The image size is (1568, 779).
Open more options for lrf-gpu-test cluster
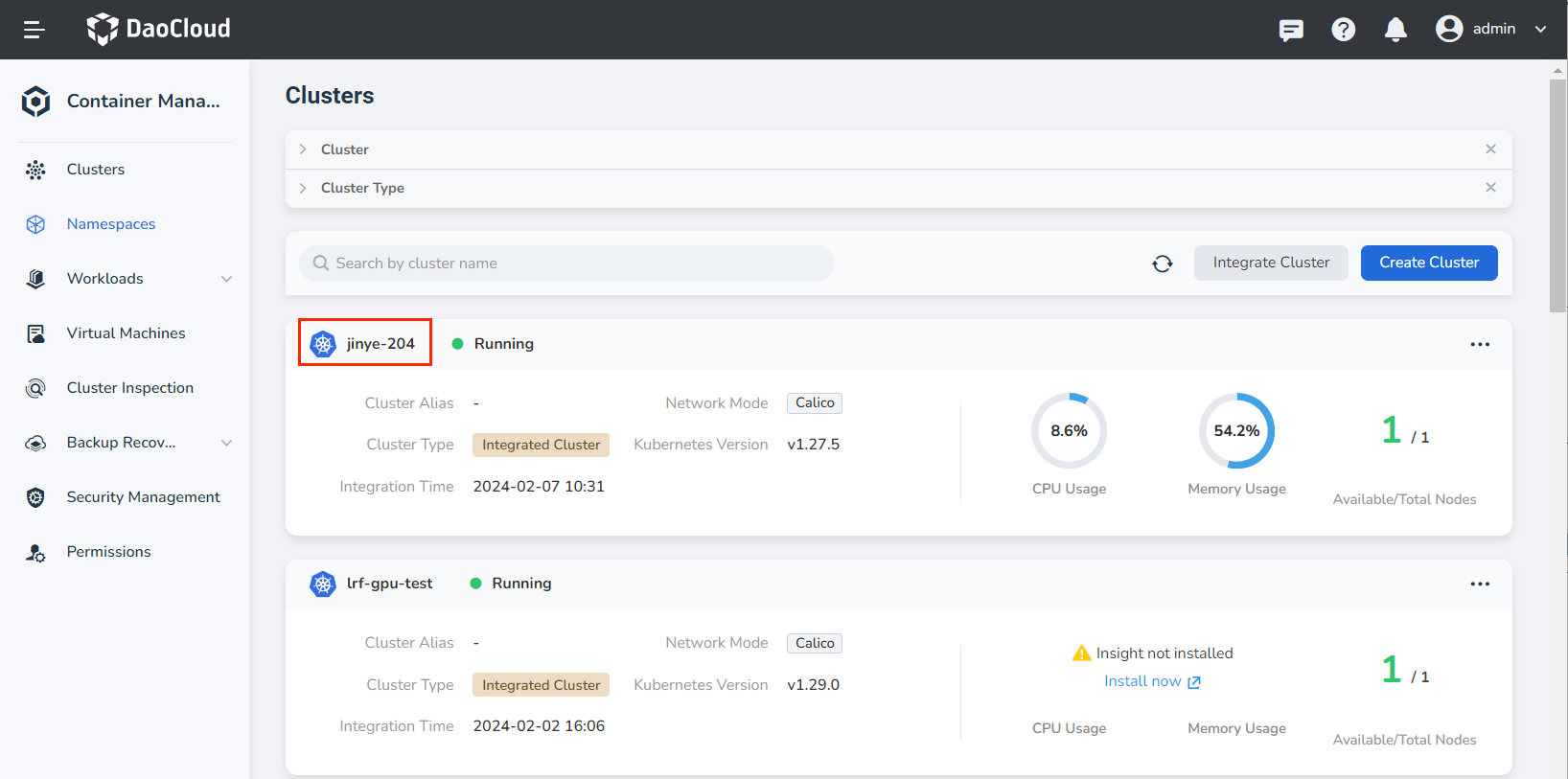coord(1480,584)
